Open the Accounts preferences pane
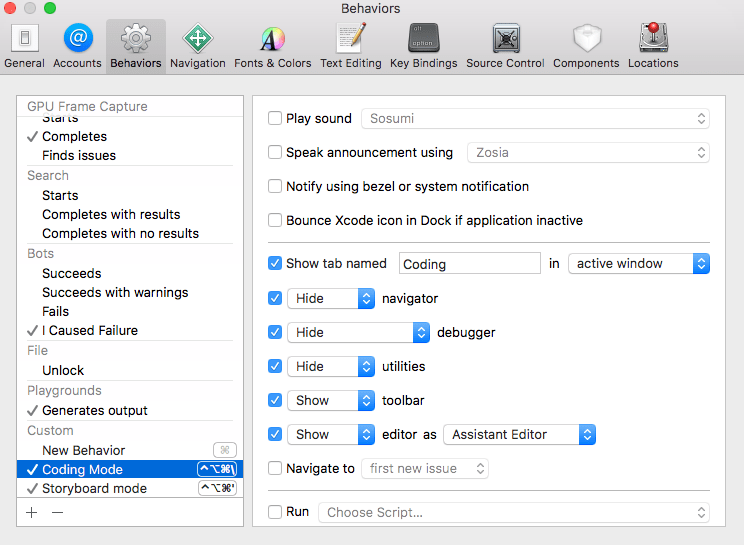744x545 pixels. click(x=77, y=46)
